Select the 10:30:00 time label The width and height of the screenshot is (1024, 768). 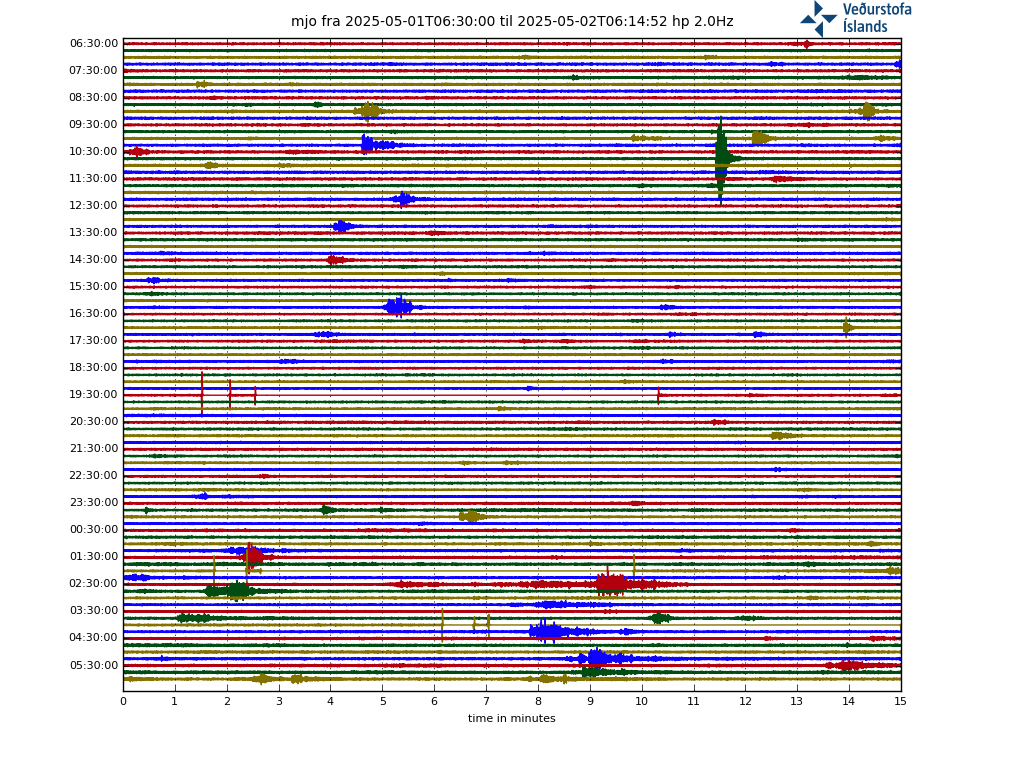click(94, 152)
